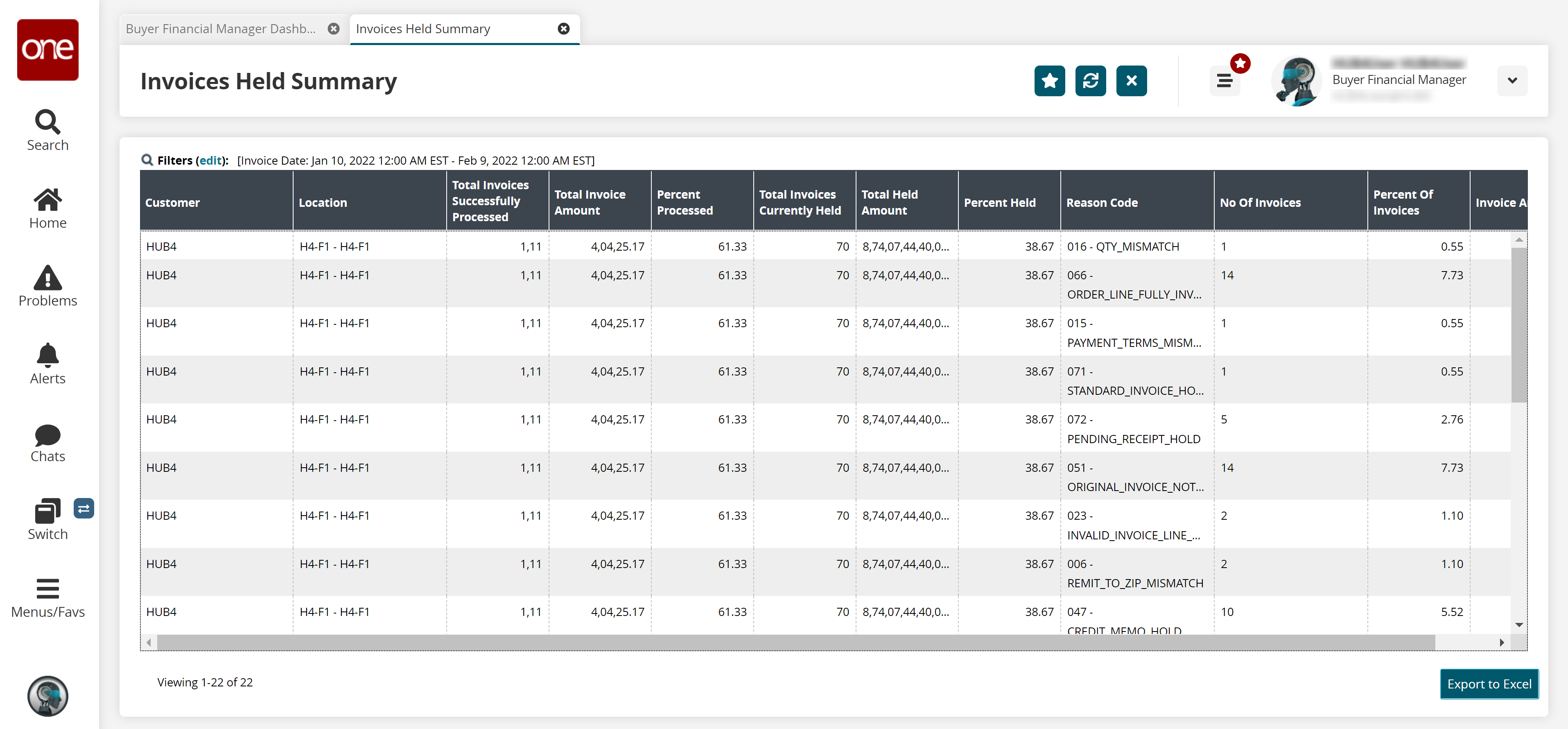Image resolution: width=1568 pixels, height=729 pixels.
Task: Expand the user profile dropdown chevron
Action: click(x=1512, y=80)
